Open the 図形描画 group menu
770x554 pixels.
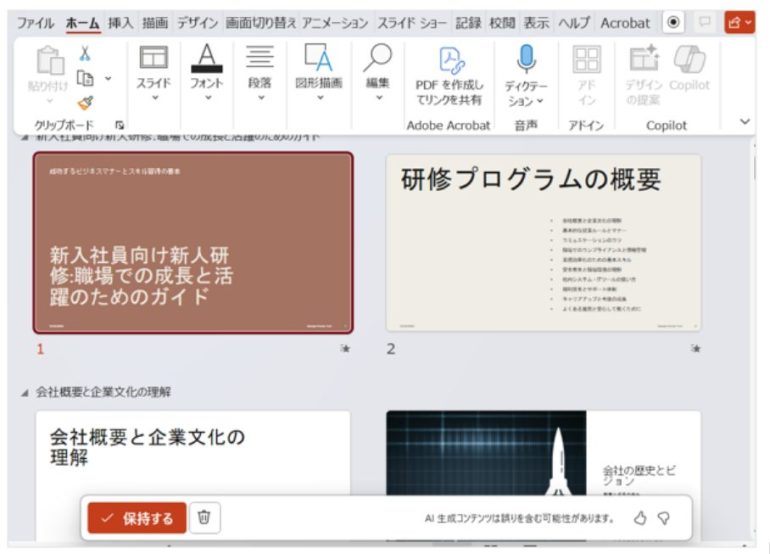point(319,73)
